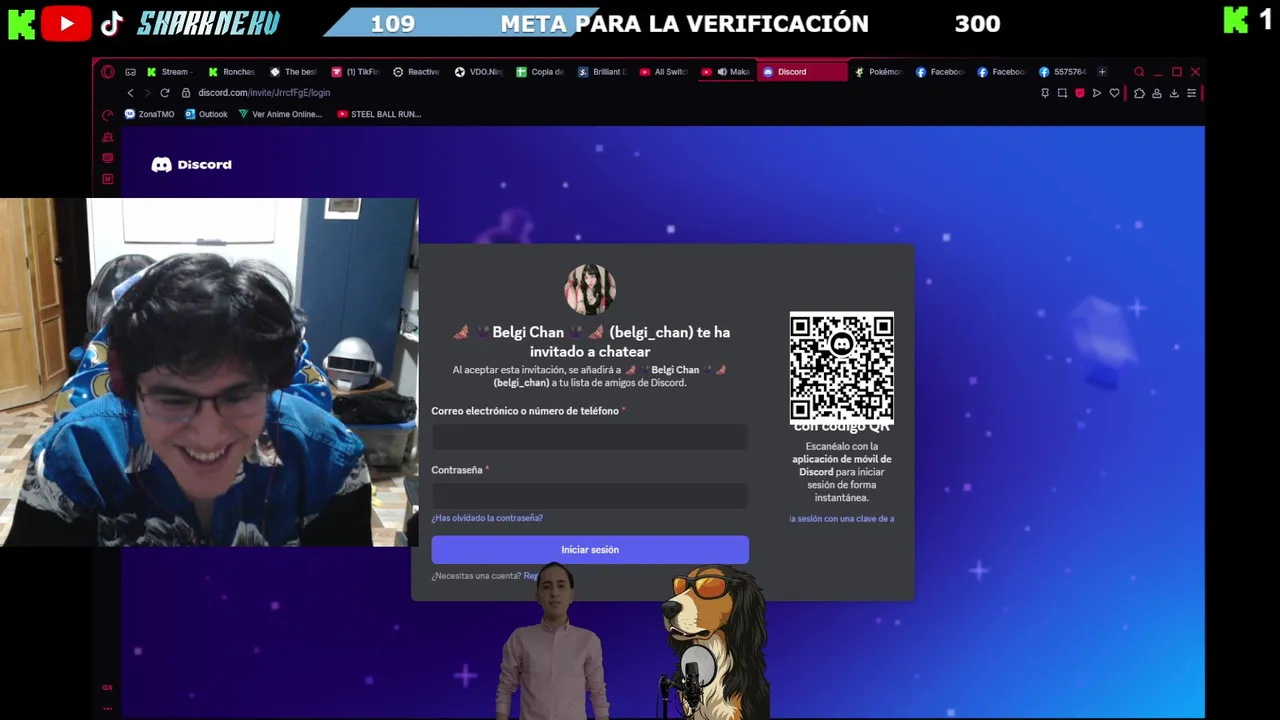Add a new tab with plus button

(1102, 72)
